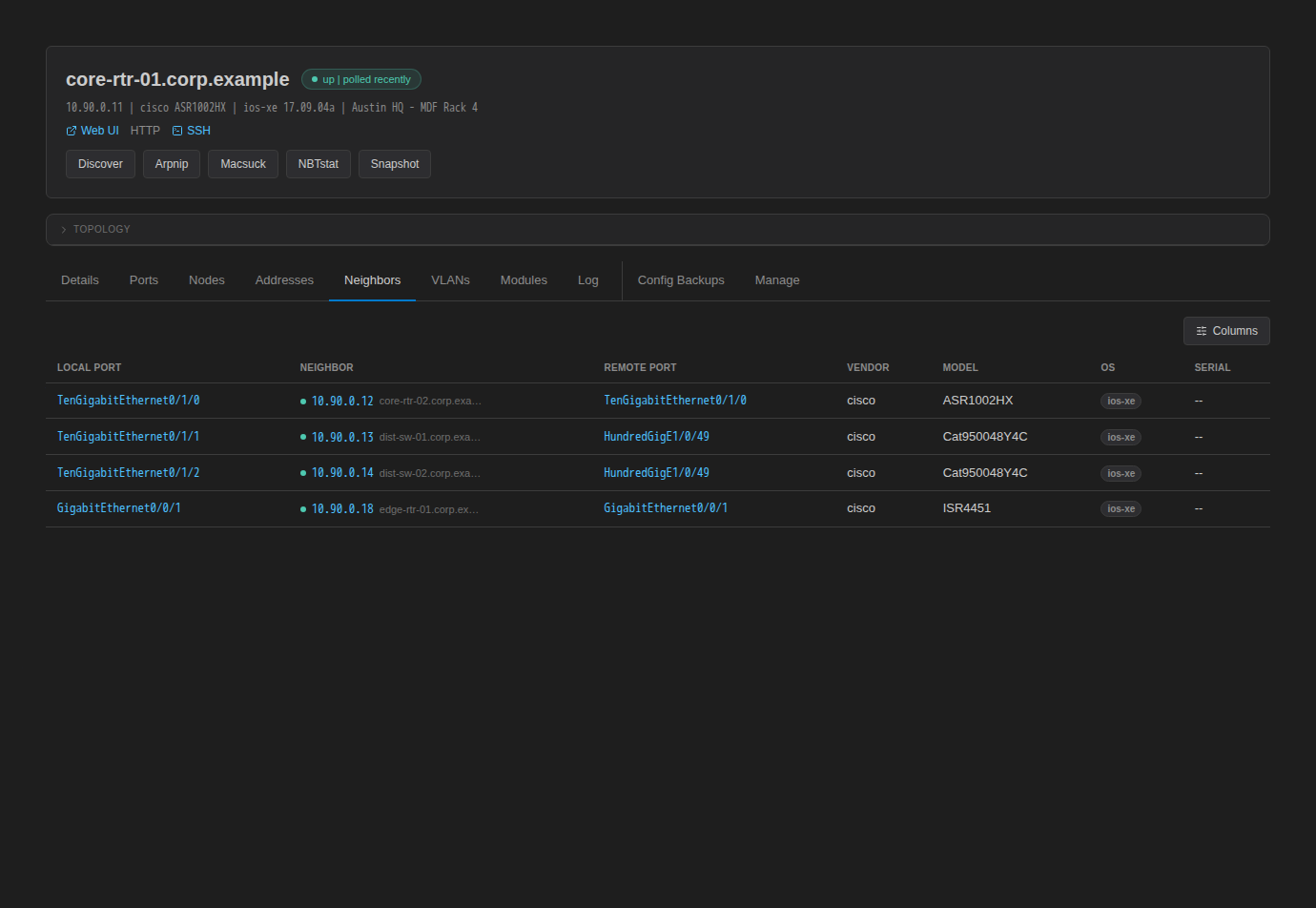Open the Manage tab
The height and width of the screenshot is (908, 1316).
777,280
